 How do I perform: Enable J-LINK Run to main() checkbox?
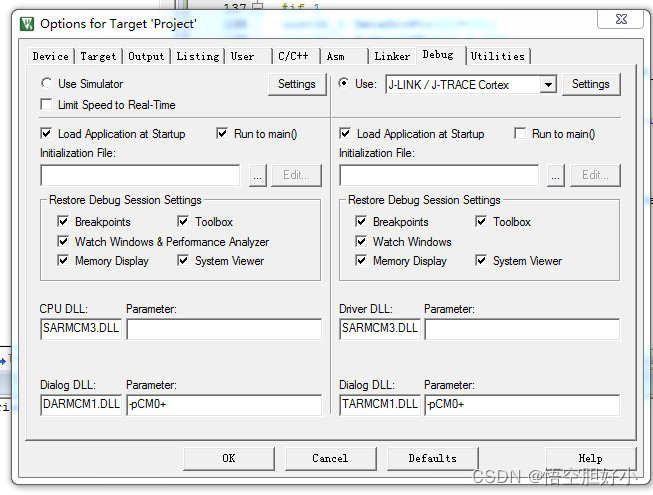pos(520,134)
